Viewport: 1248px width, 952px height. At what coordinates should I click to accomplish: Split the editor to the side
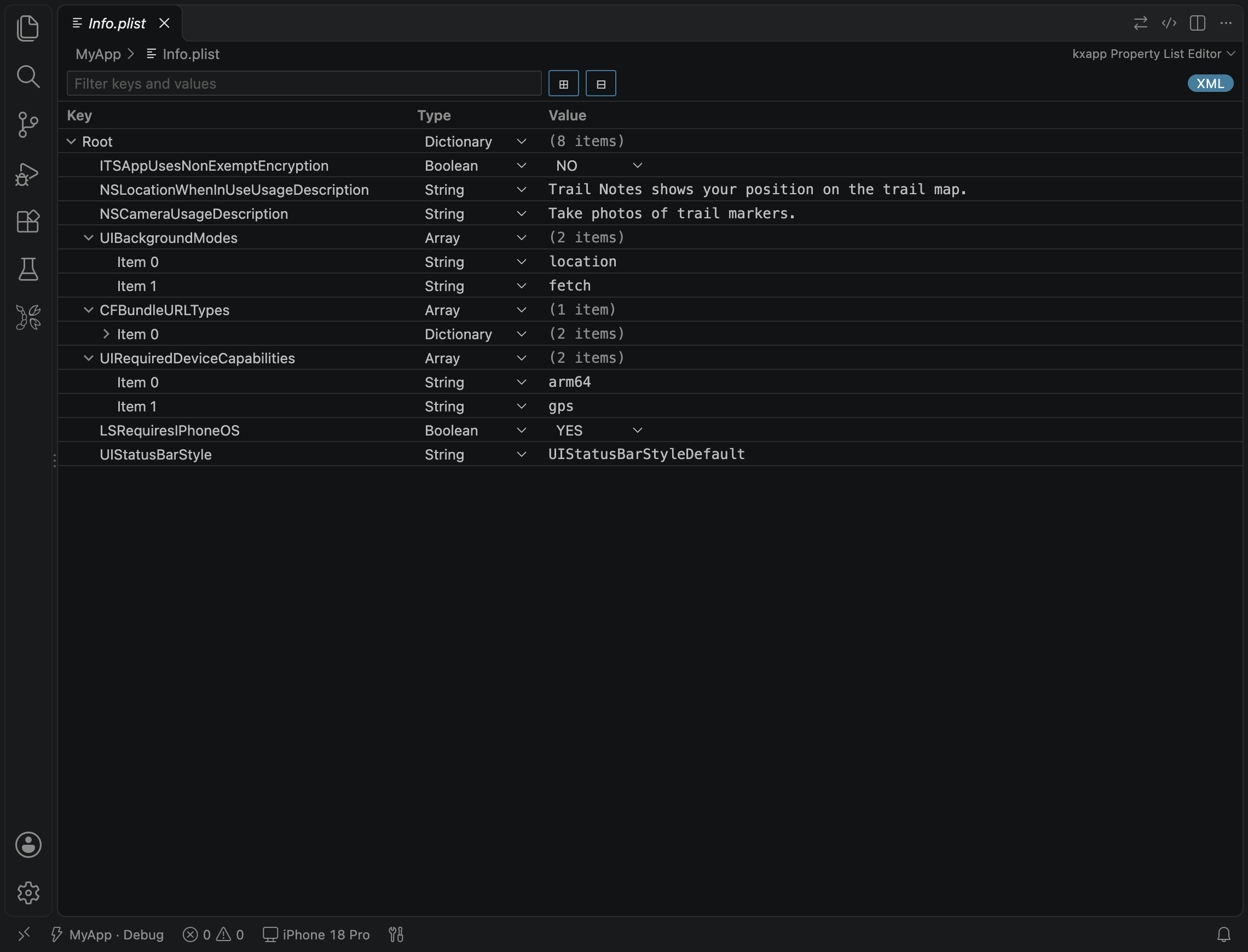click(1198, 22)
